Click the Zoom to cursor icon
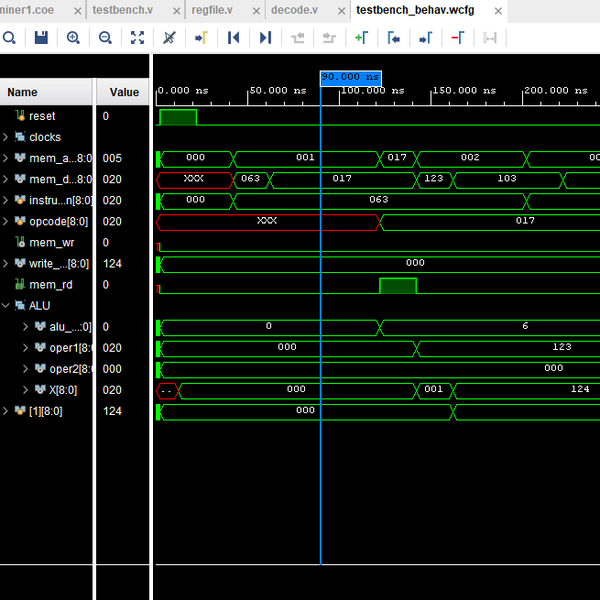Image resolution: width=600 pixels, height=600 pixels. click(x=169, y=38)
